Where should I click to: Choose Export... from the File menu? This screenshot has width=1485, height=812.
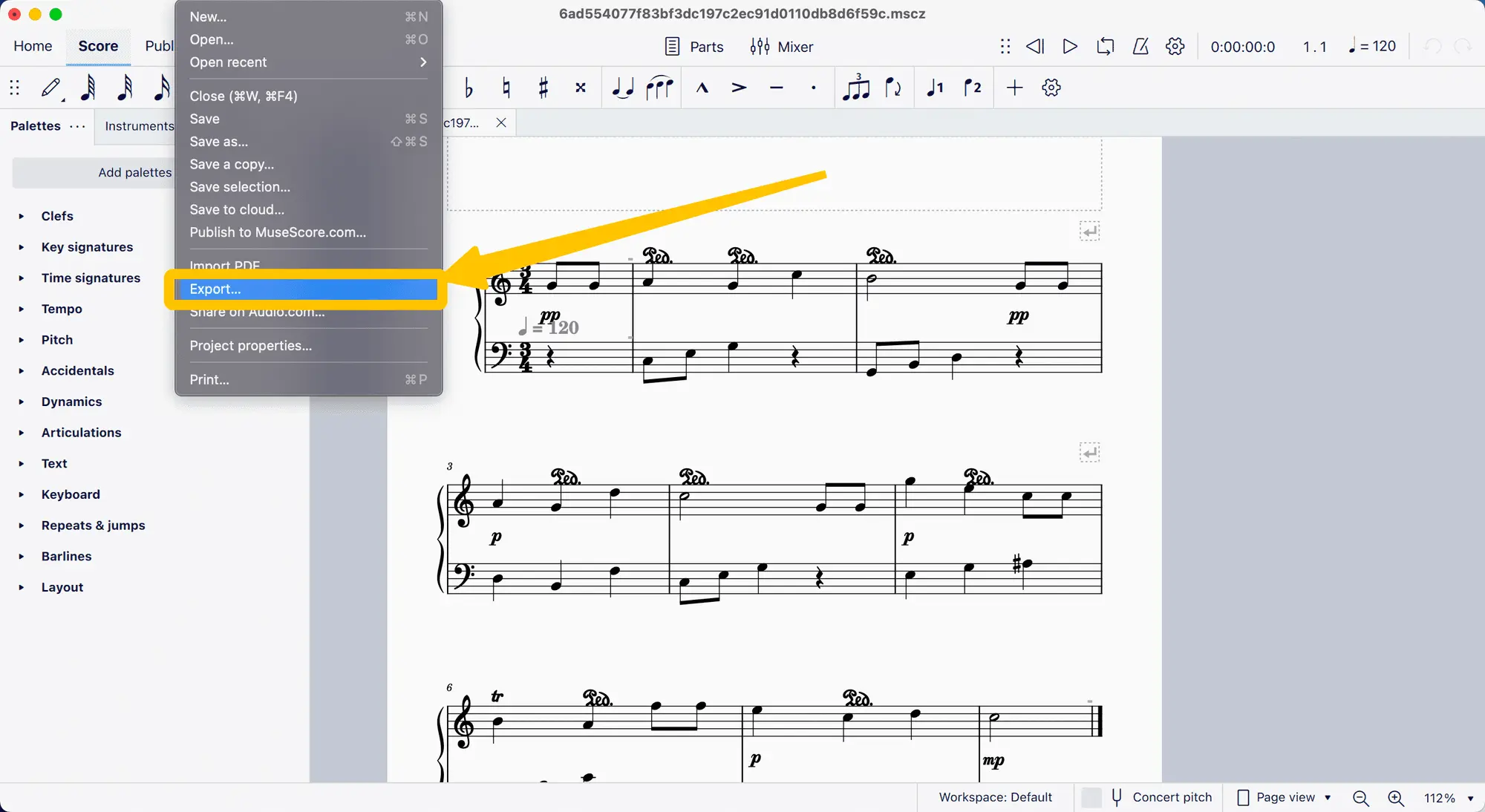(x=308, y=289)
